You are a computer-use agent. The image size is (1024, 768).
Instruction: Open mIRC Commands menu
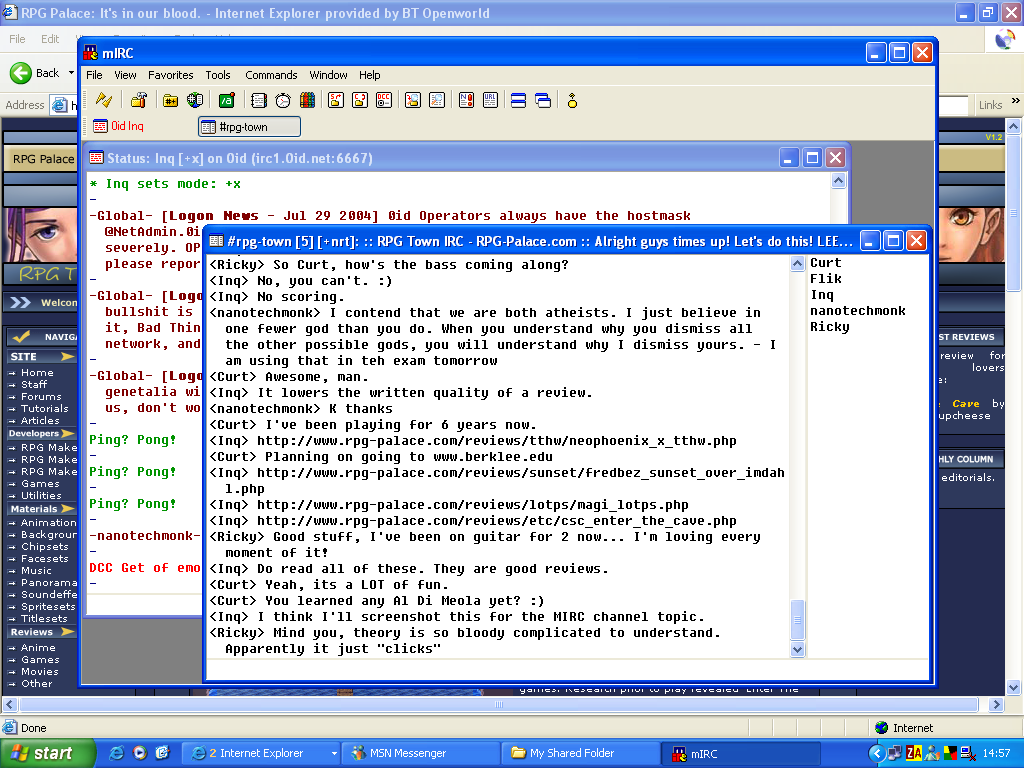[x=271, y=75]
